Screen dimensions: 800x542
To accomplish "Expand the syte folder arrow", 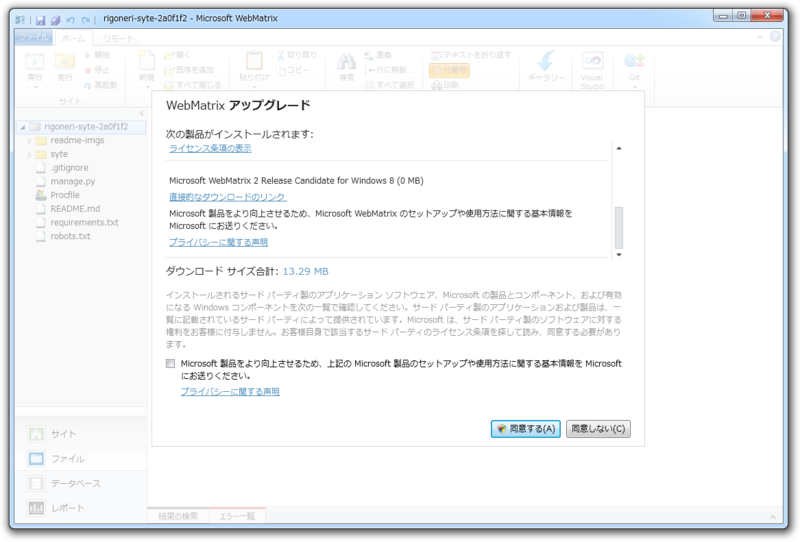I will point(30,155).
